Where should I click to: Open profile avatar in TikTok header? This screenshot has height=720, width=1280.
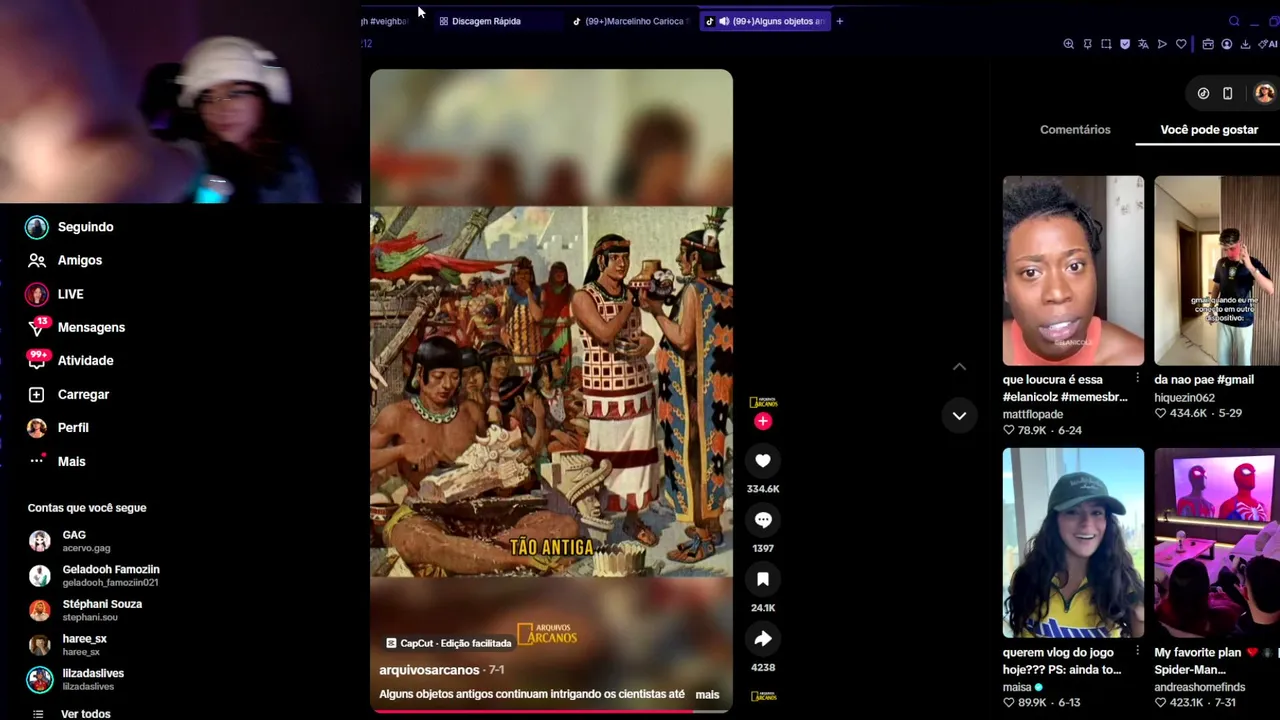pos(1265,93)
